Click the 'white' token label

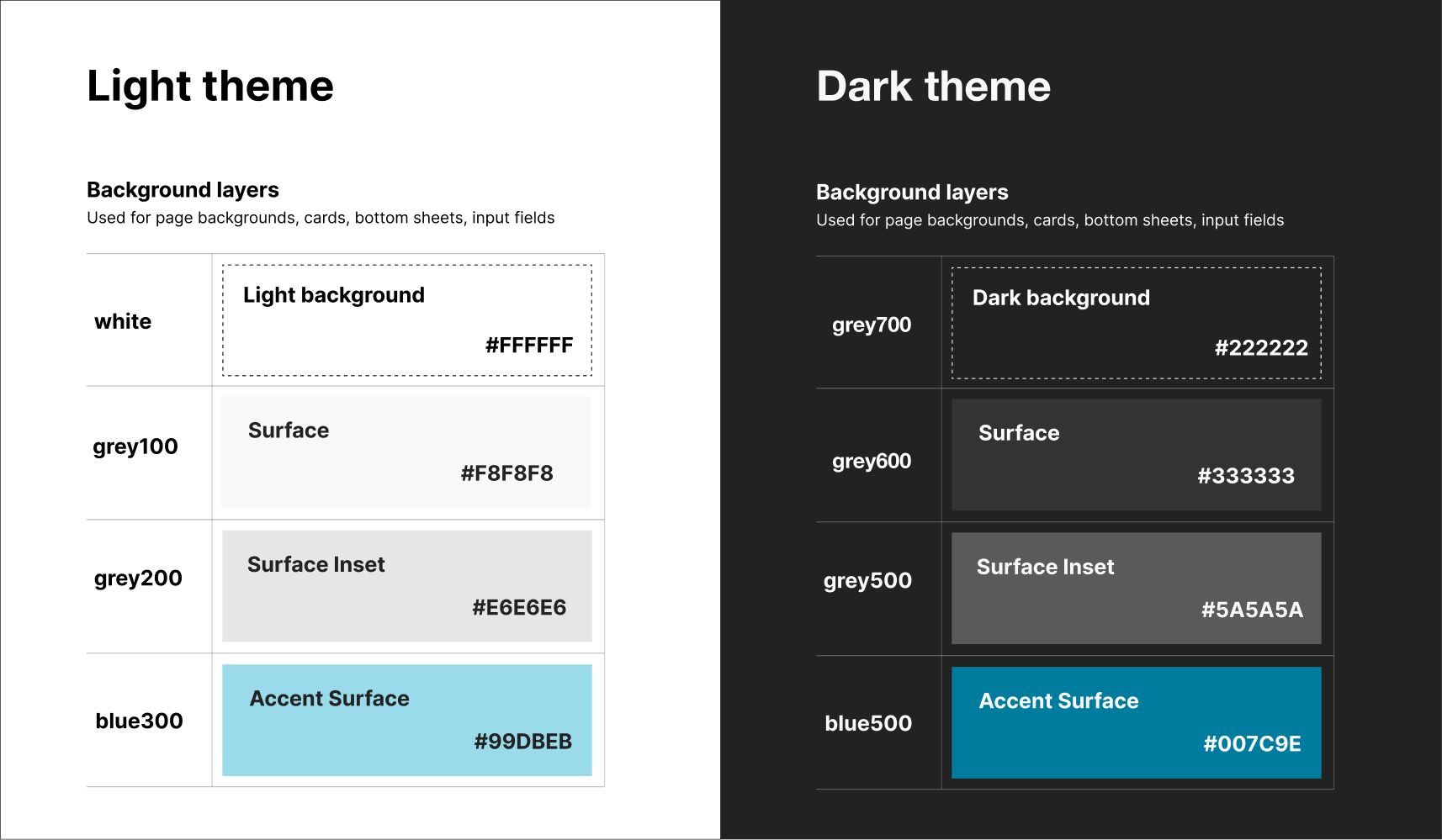point(123,322)
